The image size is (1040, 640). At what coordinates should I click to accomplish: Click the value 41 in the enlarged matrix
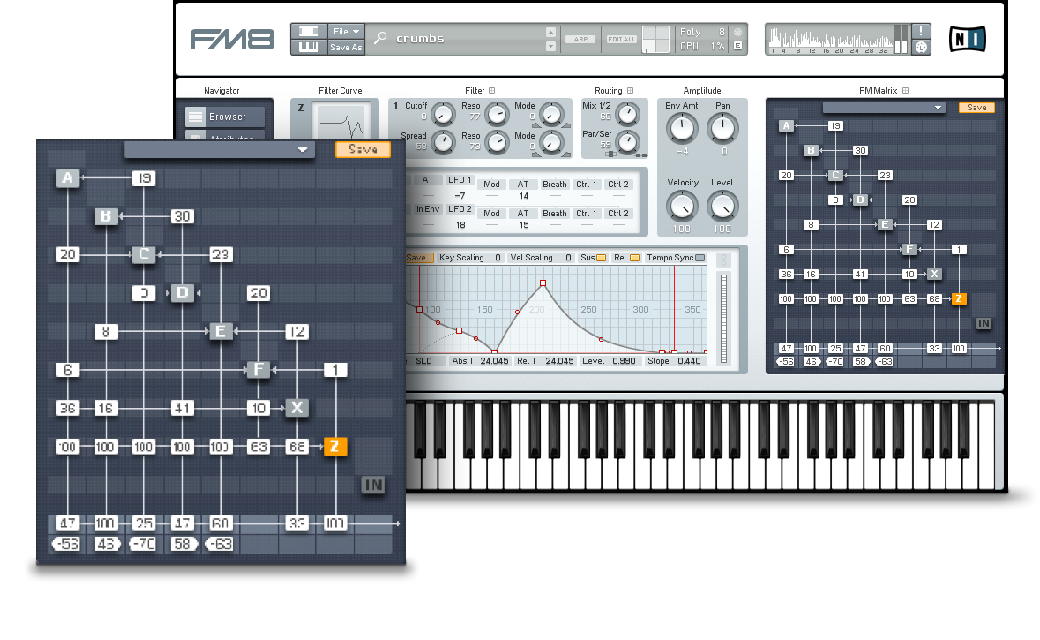[x=182, y=408]
